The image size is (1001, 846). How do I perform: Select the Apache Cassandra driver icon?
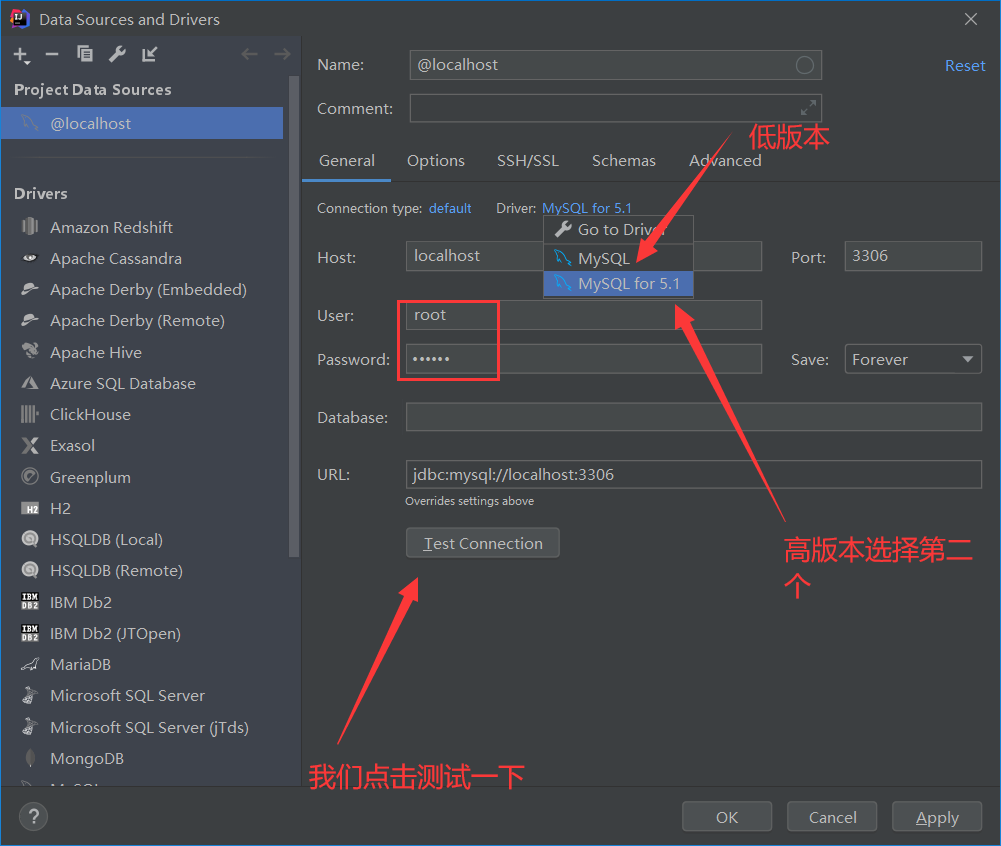coord(30,258)
